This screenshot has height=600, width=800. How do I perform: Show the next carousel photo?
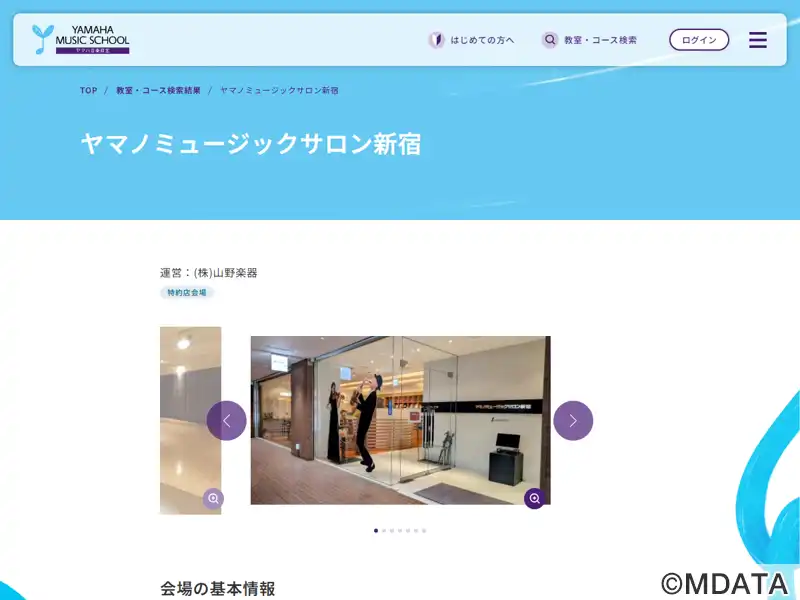click(573, 420)
